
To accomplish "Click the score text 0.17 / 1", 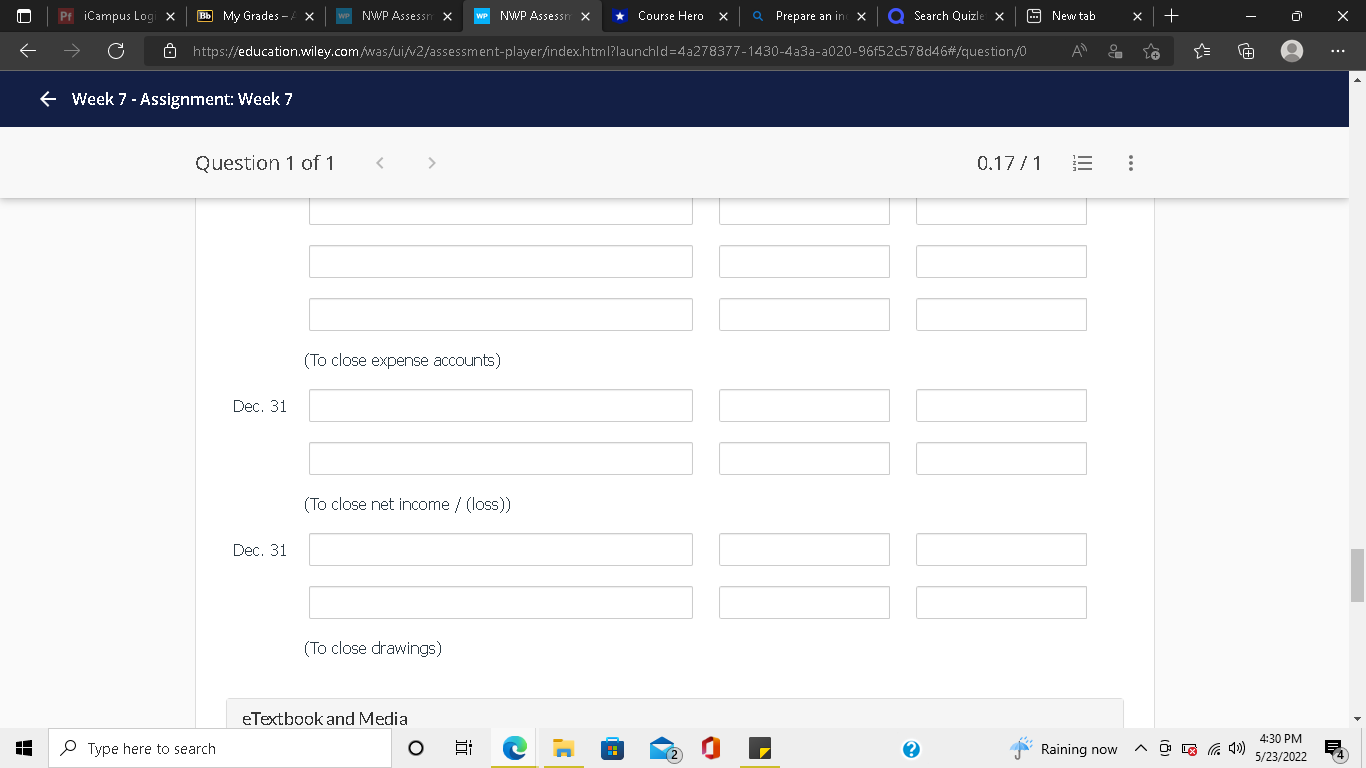I will click(1009, 163).
